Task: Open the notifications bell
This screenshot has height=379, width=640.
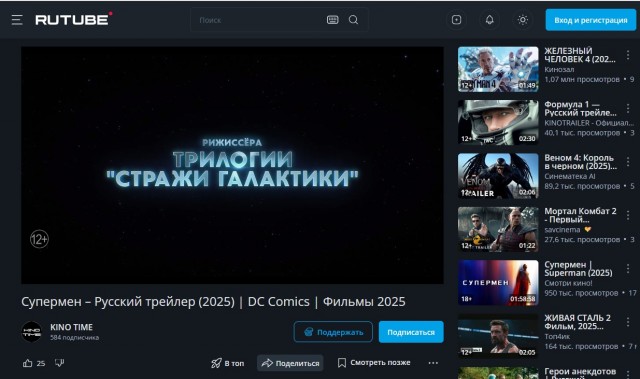Action: 489,20
